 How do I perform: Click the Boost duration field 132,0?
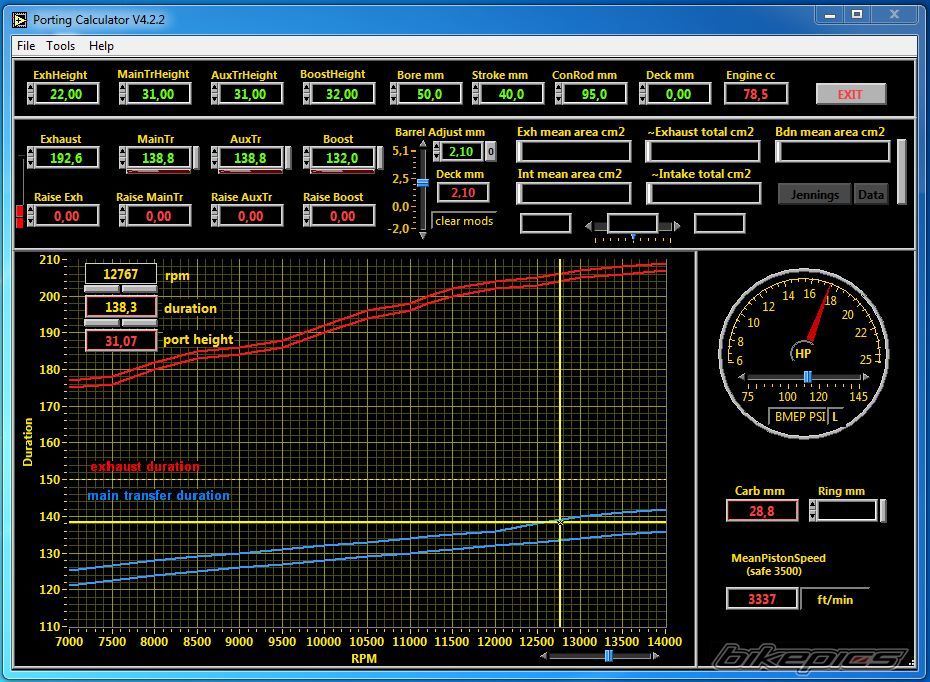[x=342, y=158]
